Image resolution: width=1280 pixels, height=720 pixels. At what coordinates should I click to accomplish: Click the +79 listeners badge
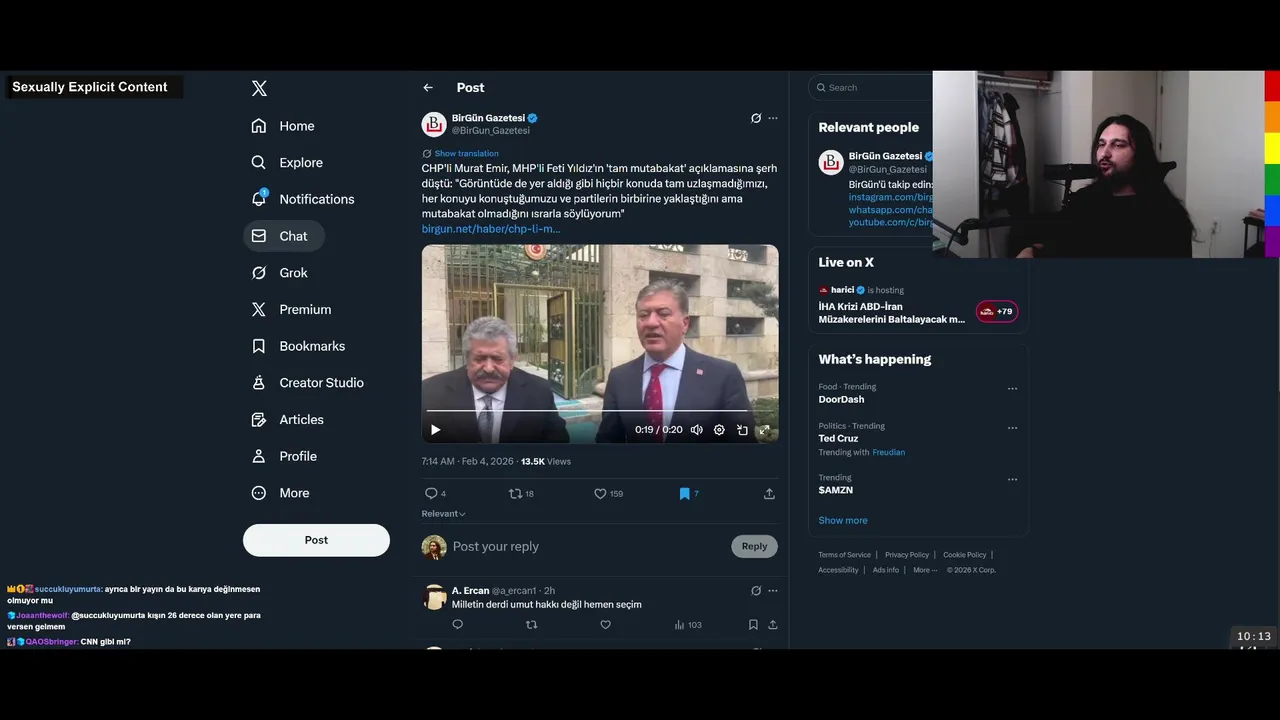[x=997, y=311]
